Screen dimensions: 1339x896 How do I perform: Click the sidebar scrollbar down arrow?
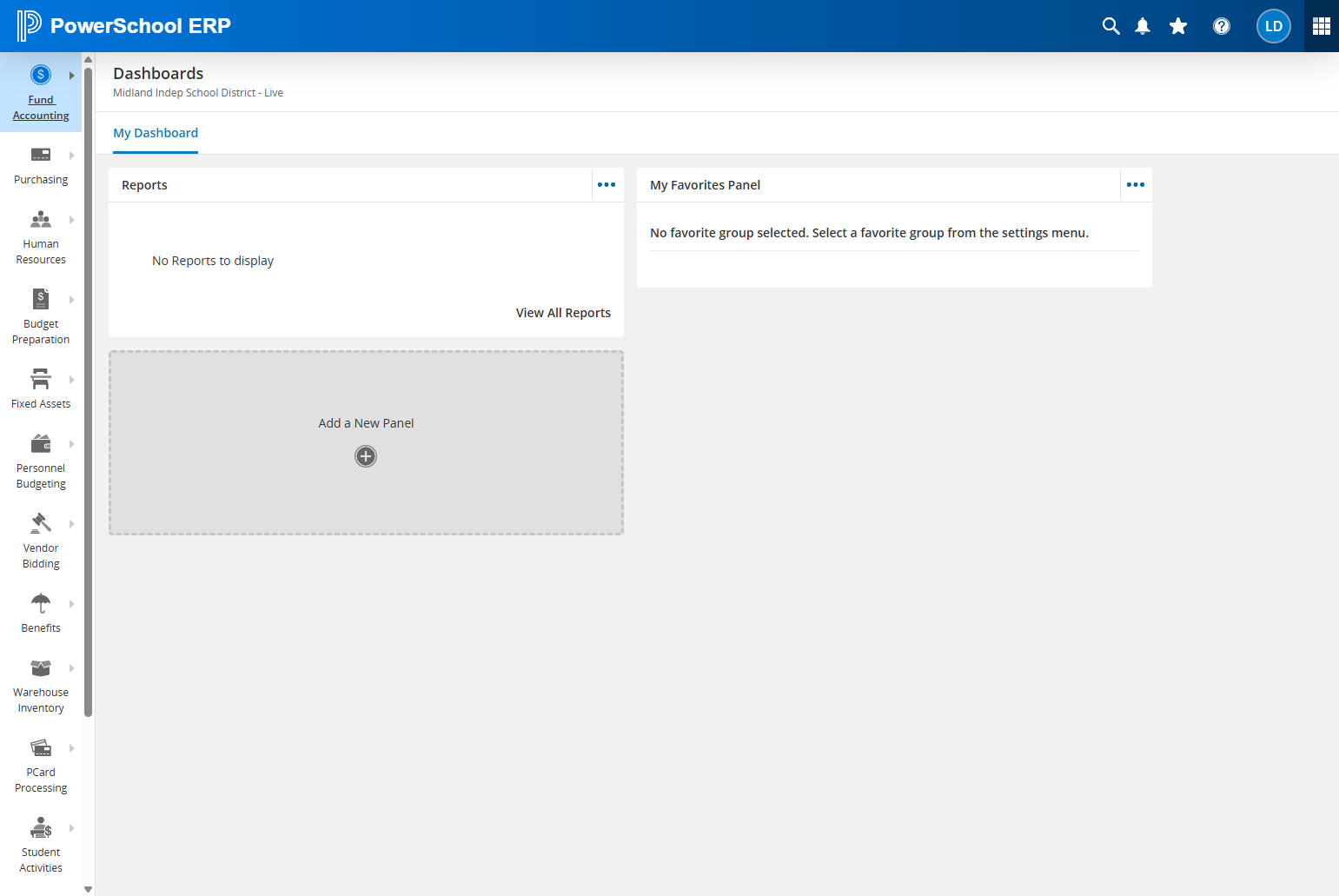pyautogui.click(x=88, y=889)
